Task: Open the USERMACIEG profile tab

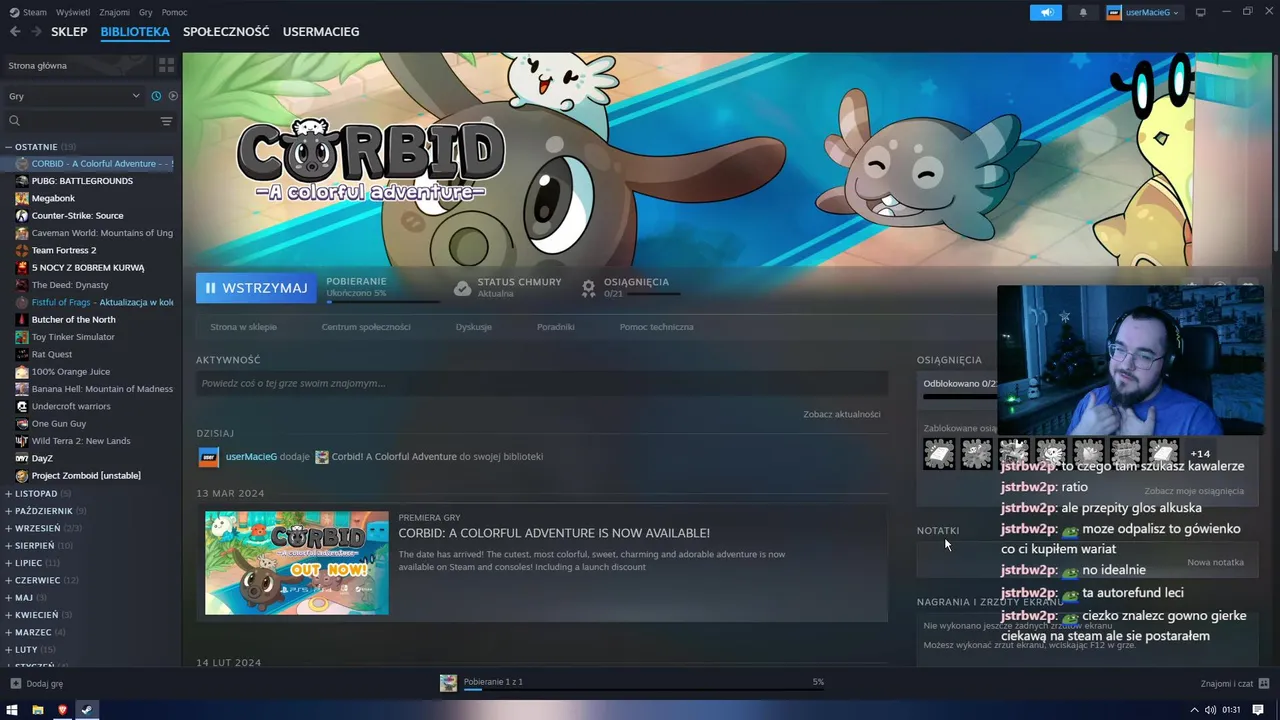Action: (321, 32)
